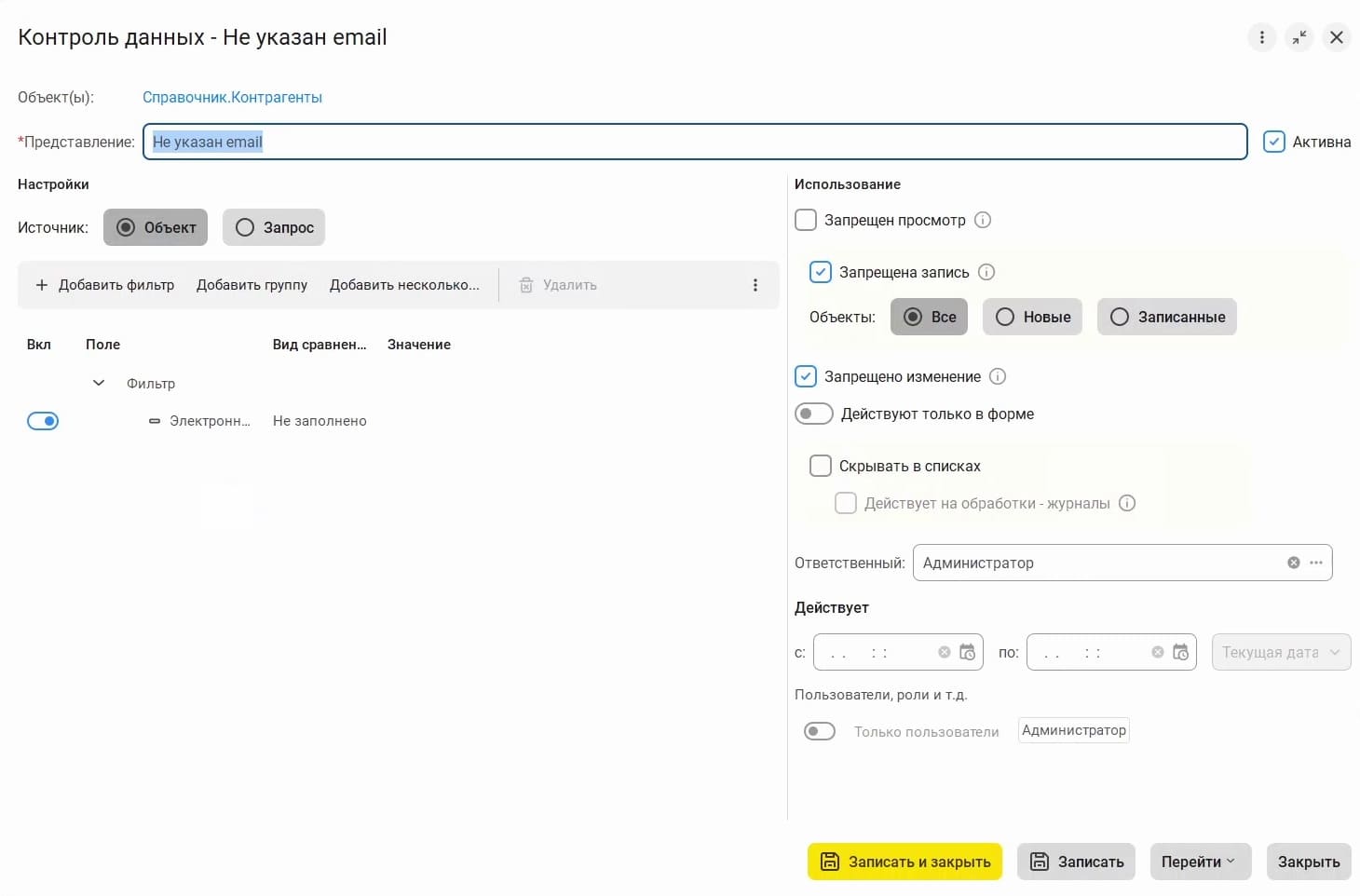Click Добавить фильтр in the toolbar
1360x896 pixels.
click(x=104, y=285)
